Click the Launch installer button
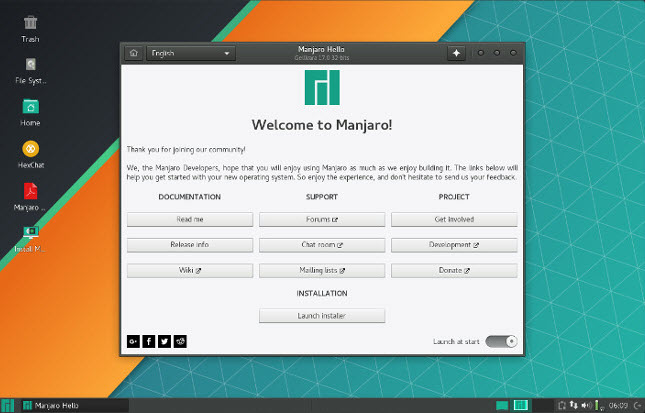Viewport: 645px width, 413px height. (x=322, y=316)
